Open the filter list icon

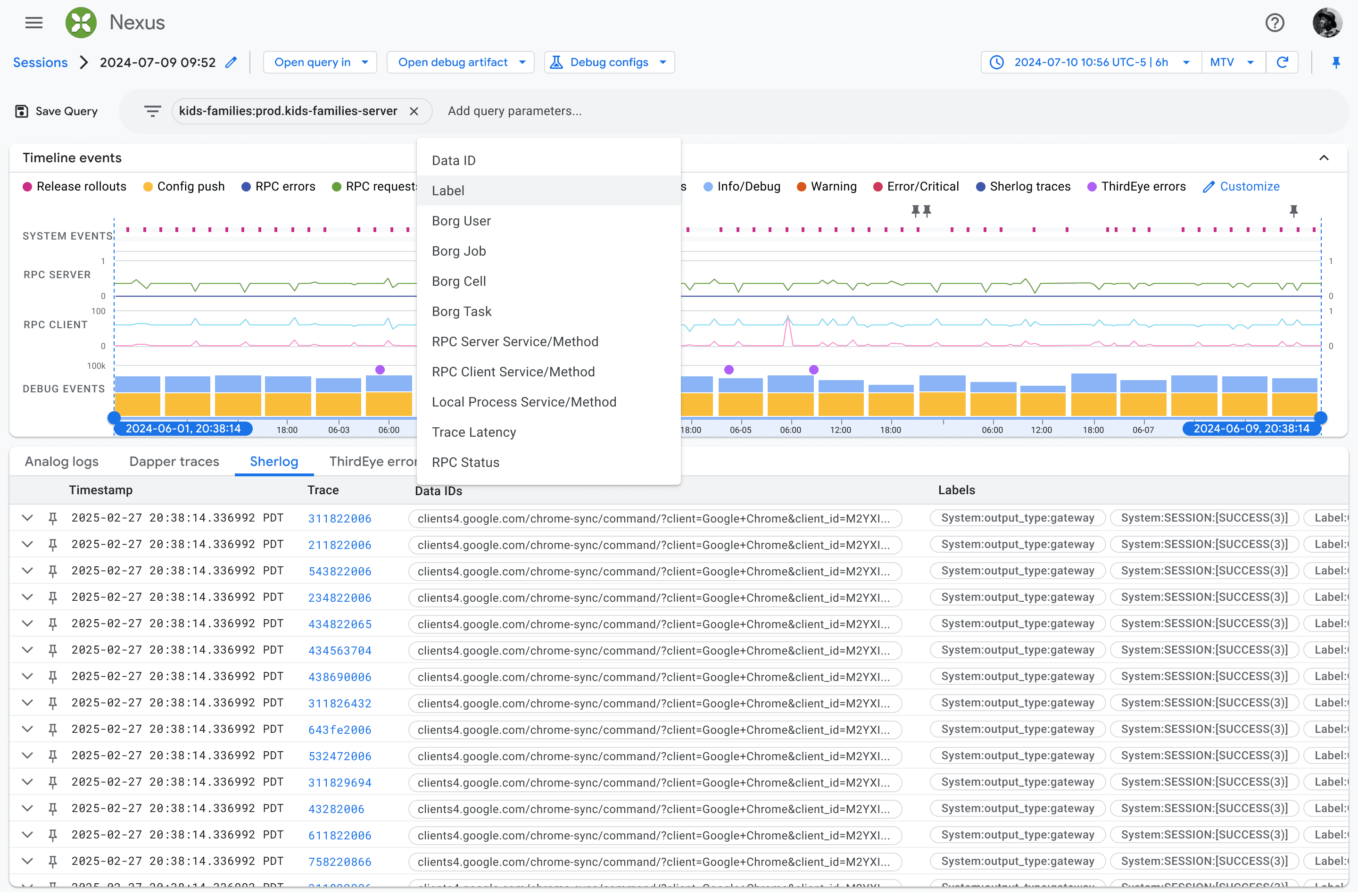153,111
